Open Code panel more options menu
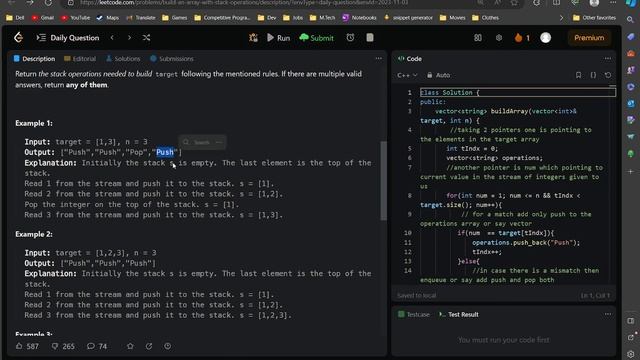The height and width of the screenshot is (360, 640). (x=608, y=58)
